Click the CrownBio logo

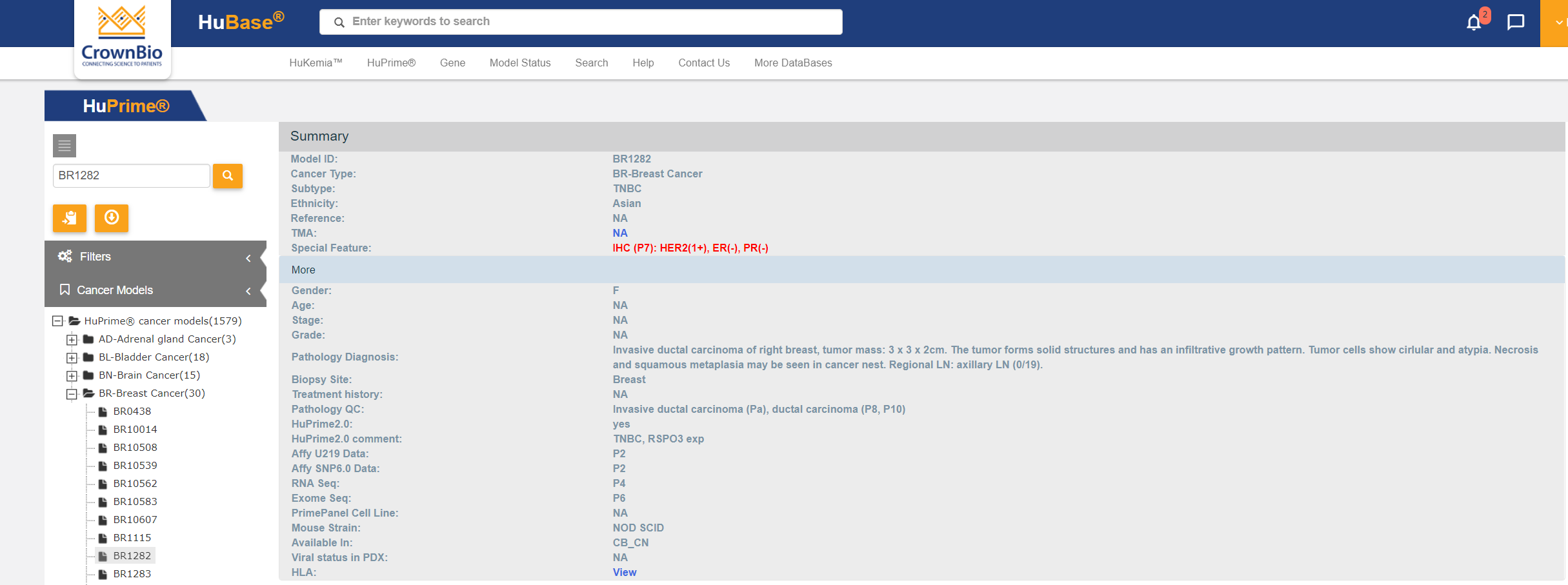122,37
